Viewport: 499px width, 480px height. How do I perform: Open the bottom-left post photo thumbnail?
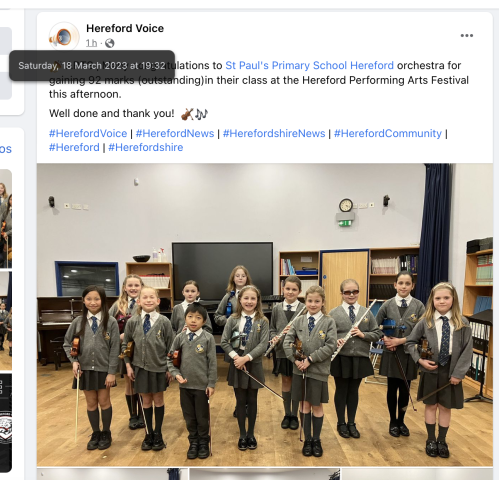113,474
